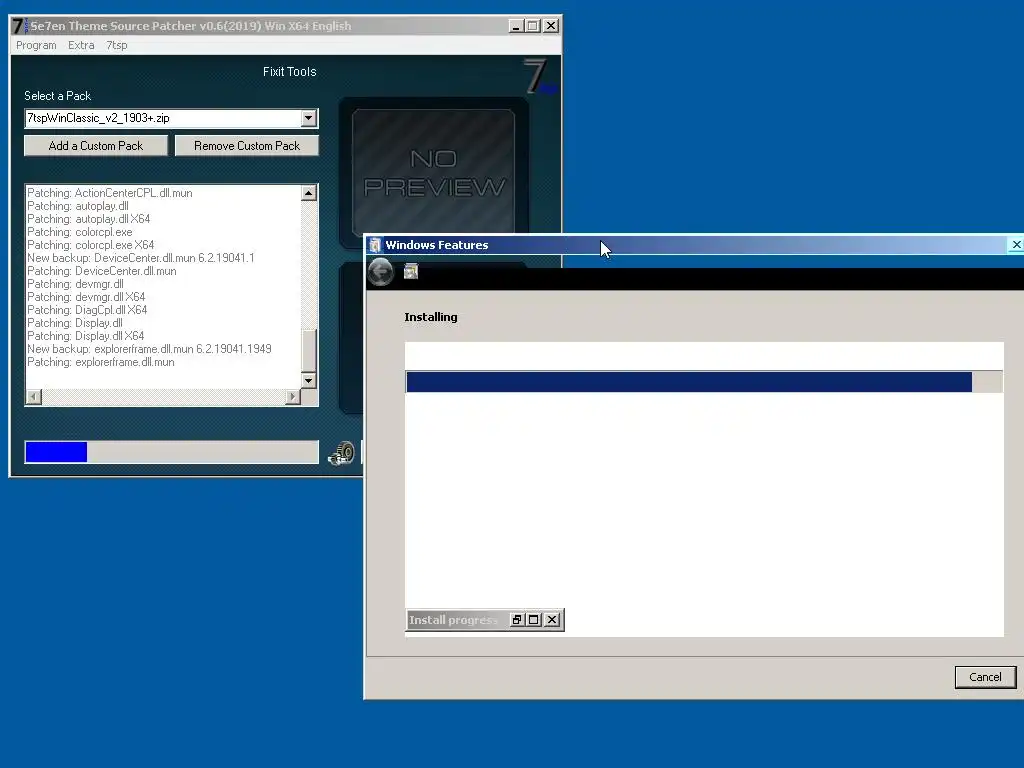Click the vertical scrollbar thumb in patch log
The height and width of the screenshot is (768, 1024).
[x=309, y=349]
